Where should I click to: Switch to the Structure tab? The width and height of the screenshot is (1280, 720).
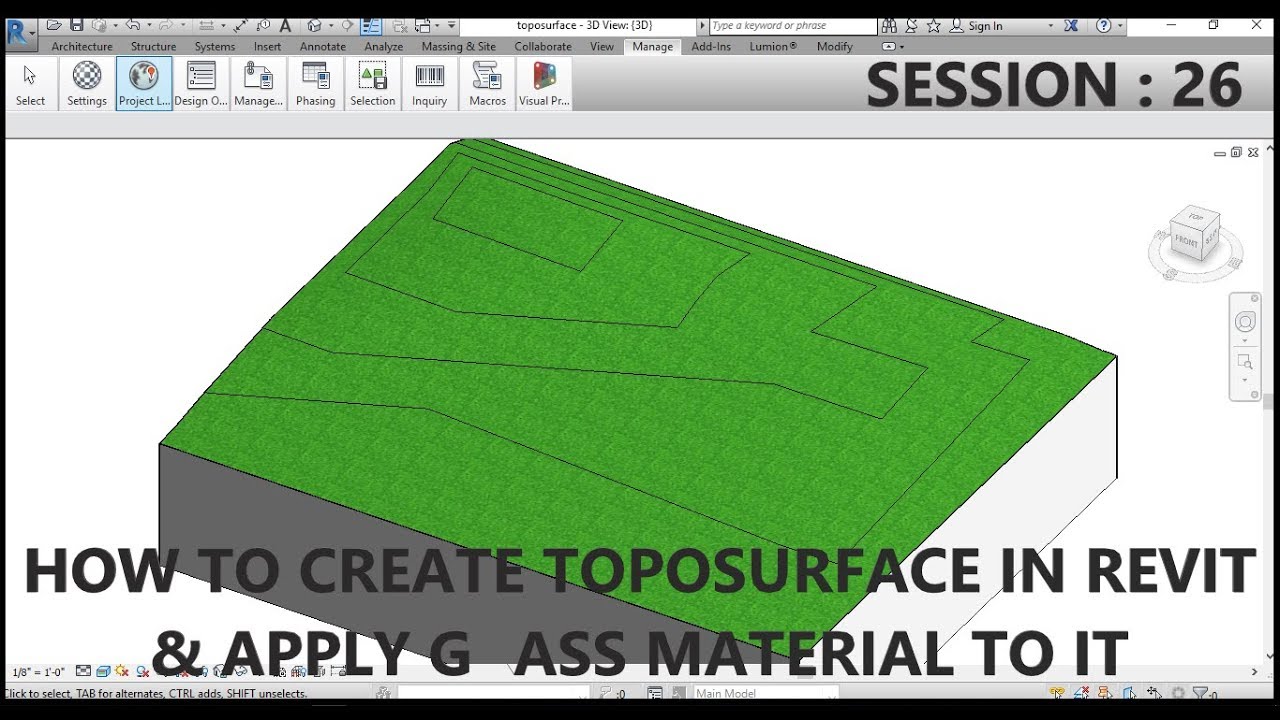coord(153,46)
